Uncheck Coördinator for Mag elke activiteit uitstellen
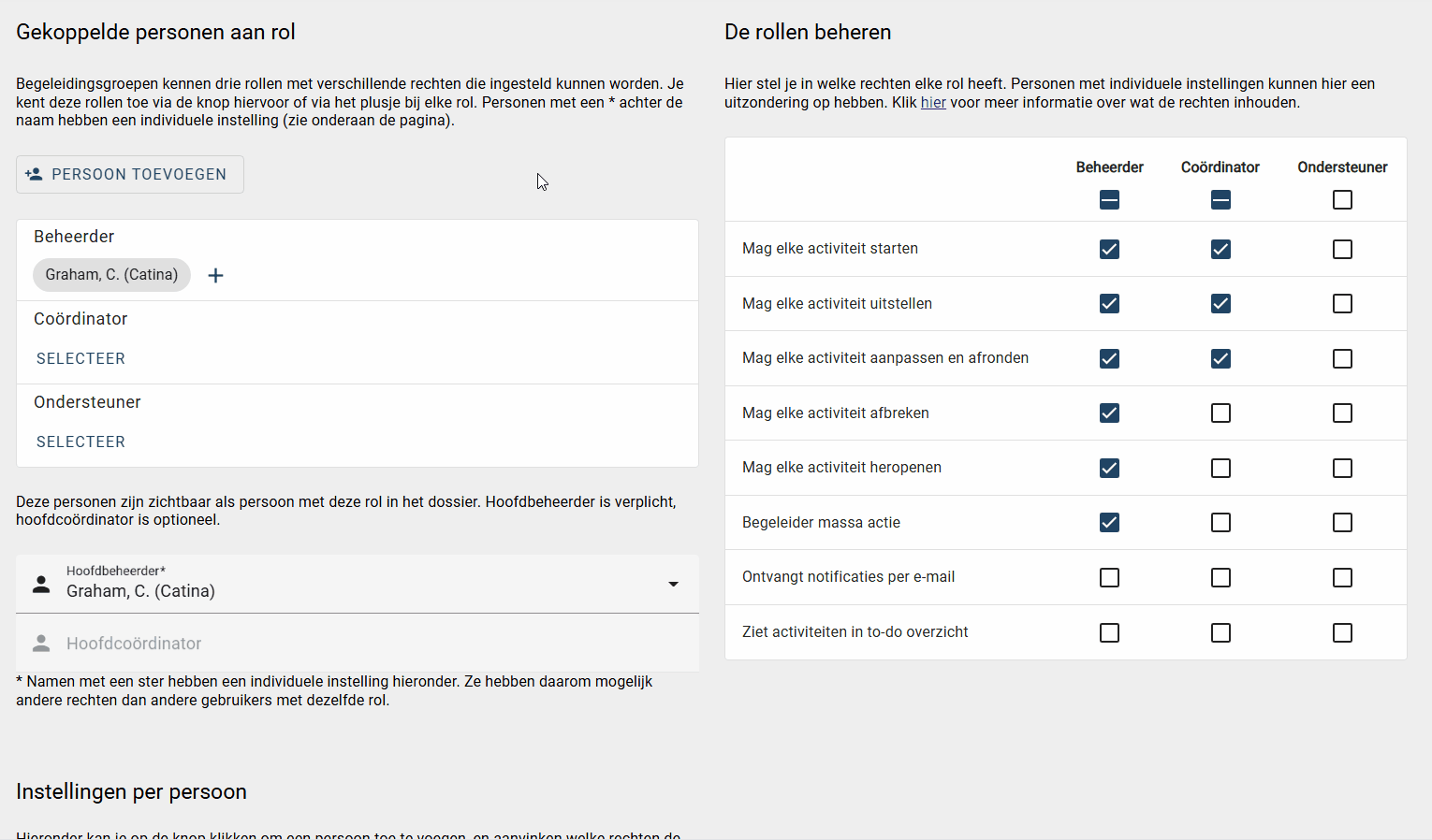Image resolution: width=1432 pixels, height=840 pixels. (1220, 304)
